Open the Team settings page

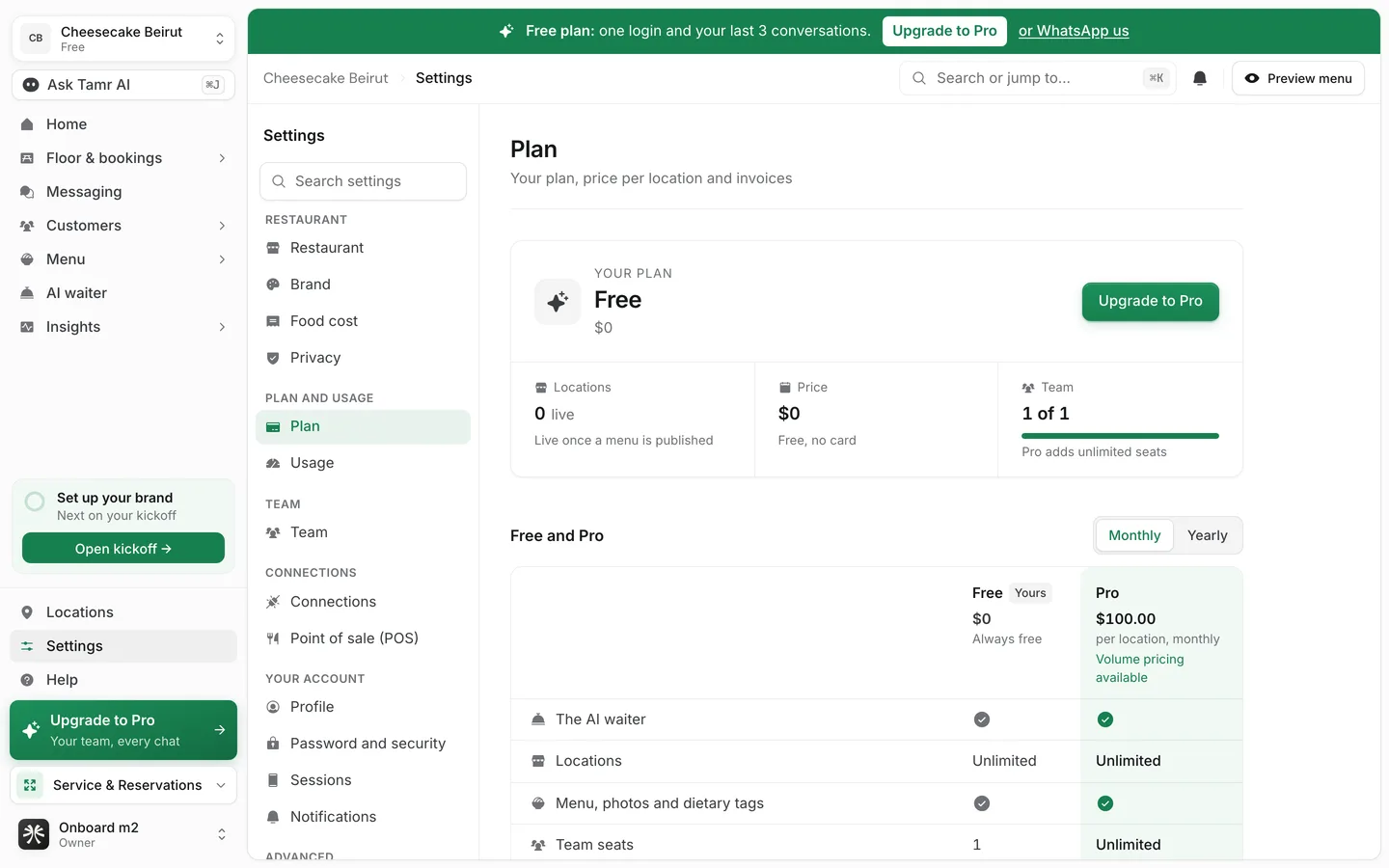click(363, 532)
